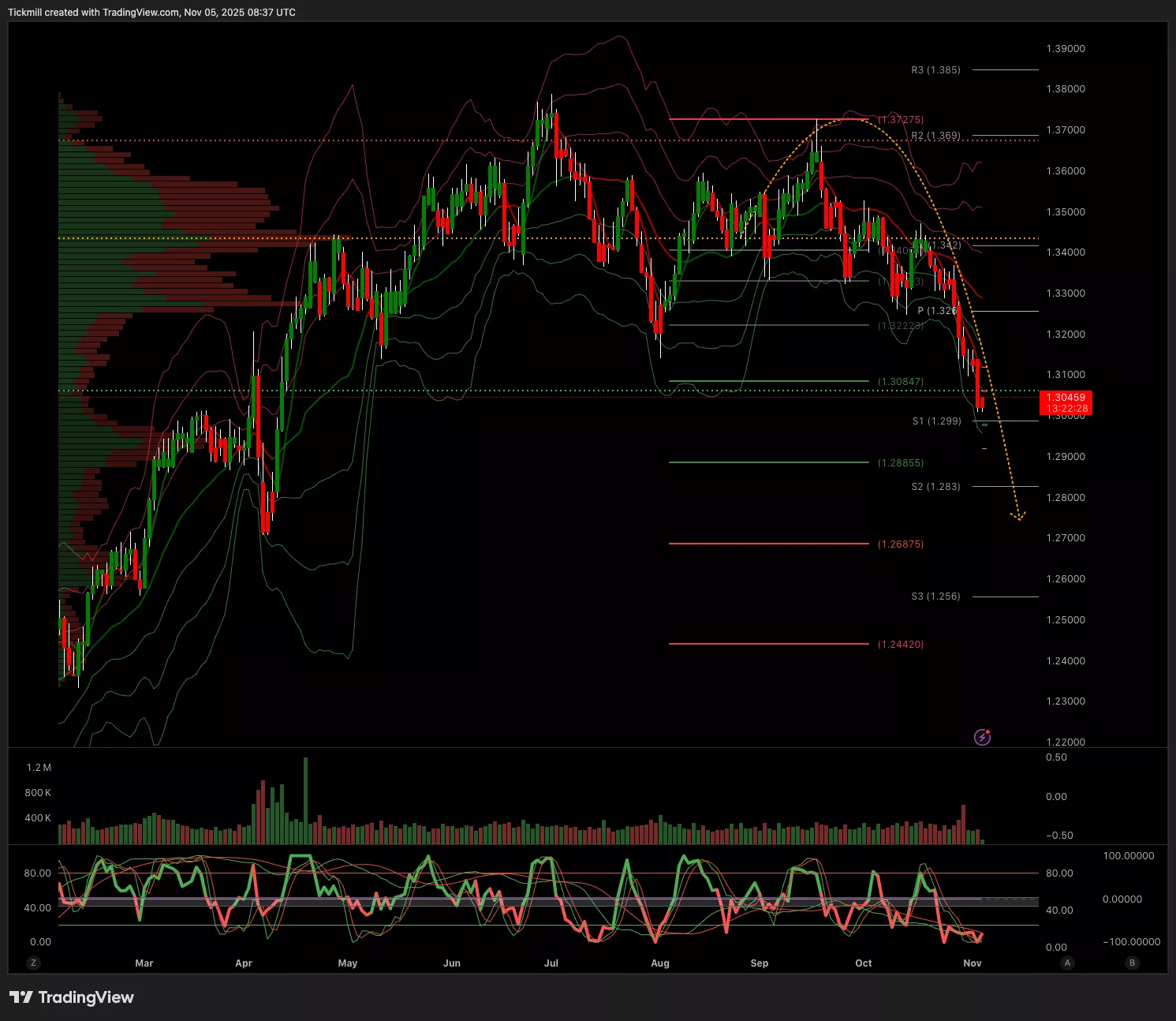
Task: Click the green 1.28855 level label
Action: click(901, 463)
